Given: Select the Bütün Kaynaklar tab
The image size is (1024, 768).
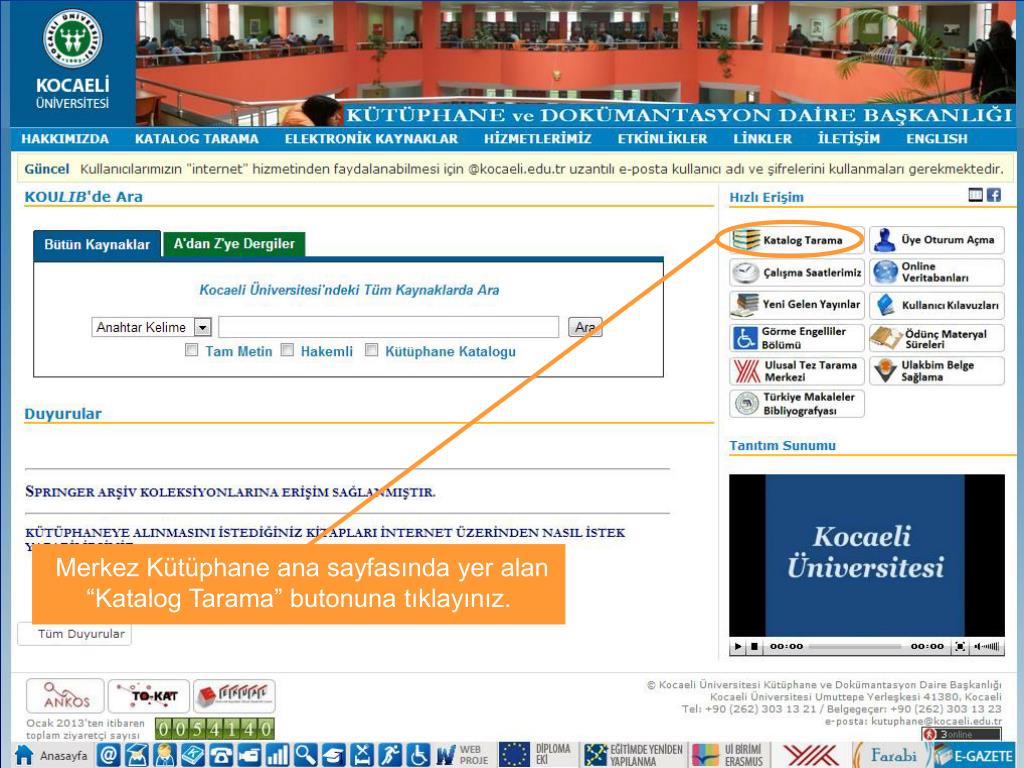Looking at the screenshot, I should tap(97, 245).
